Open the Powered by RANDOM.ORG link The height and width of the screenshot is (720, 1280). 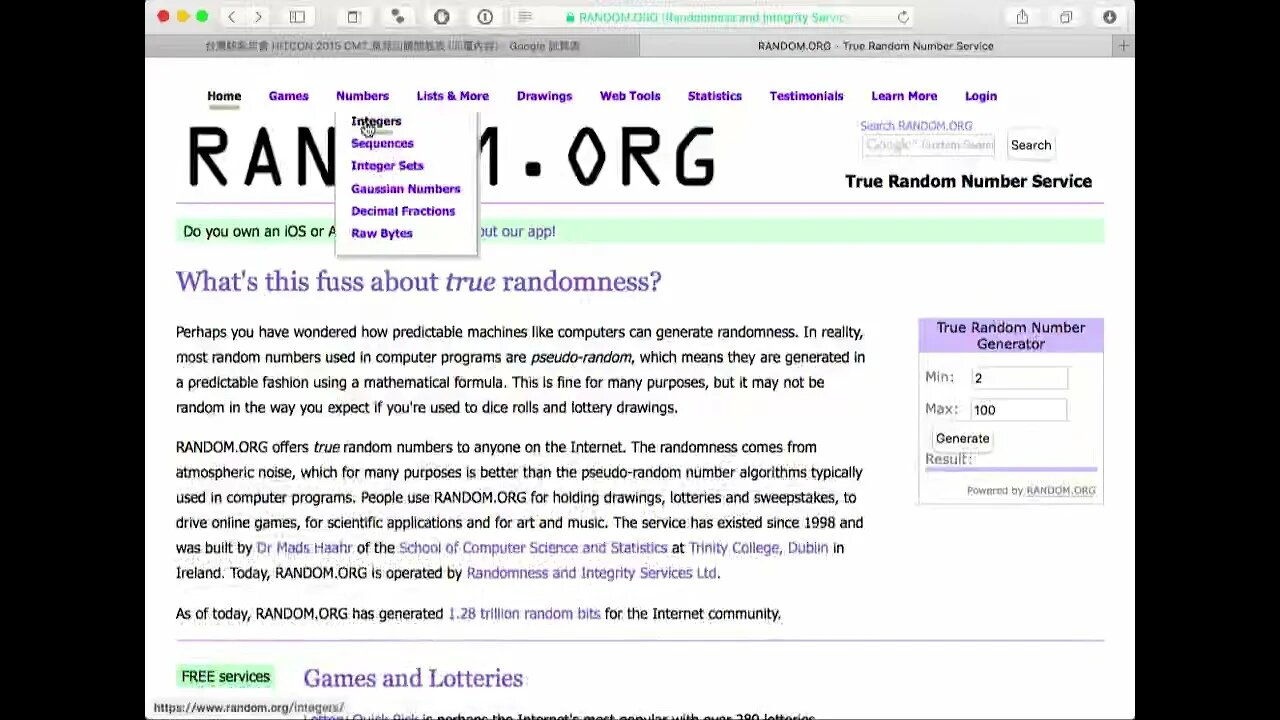pos(1060,491)
